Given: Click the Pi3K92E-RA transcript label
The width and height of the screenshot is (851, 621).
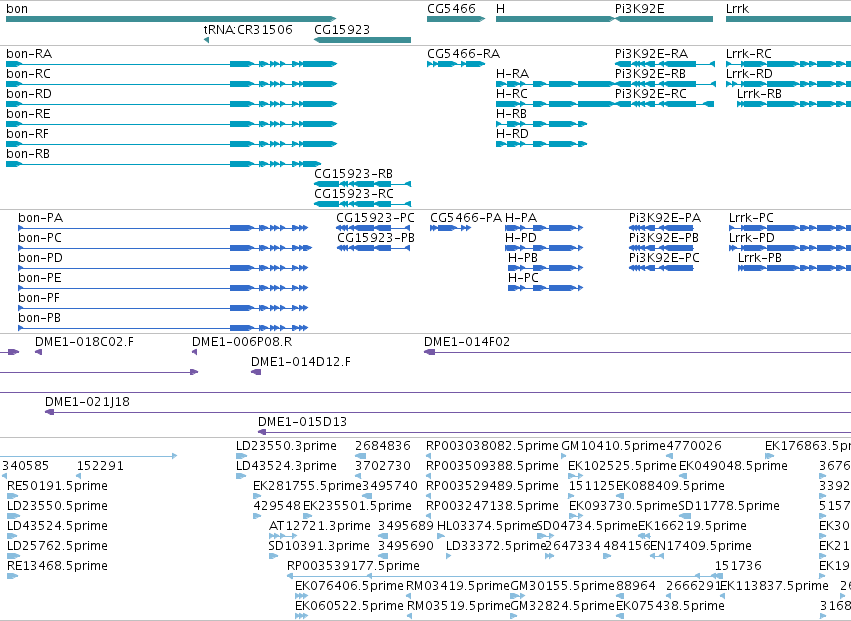Looking at the screenshot, I should click(x=651, y=54).
